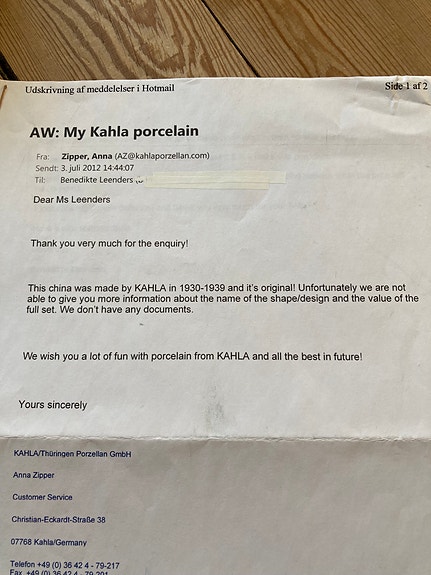Click the line 'We wish you a lot of fun'
431x575 pixels.
[193, 356]
